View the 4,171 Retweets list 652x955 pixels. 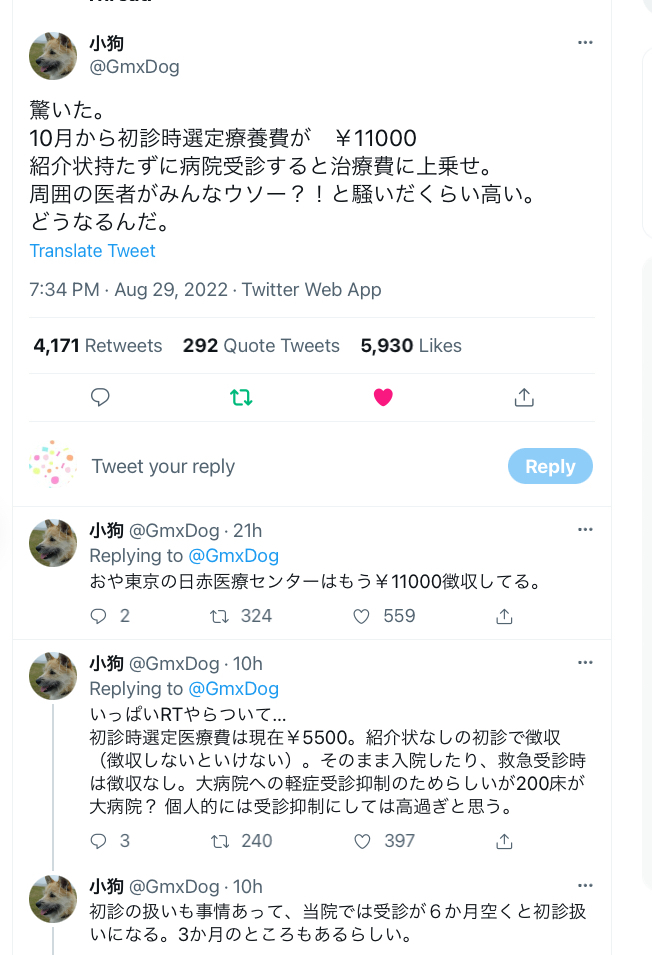97,346
